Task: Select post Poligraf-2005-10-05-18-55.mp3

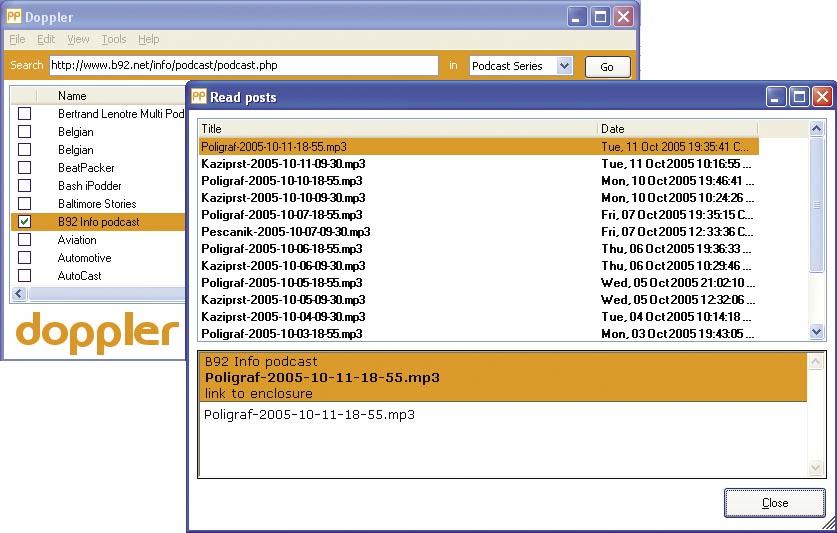Action: click(282, 283)
